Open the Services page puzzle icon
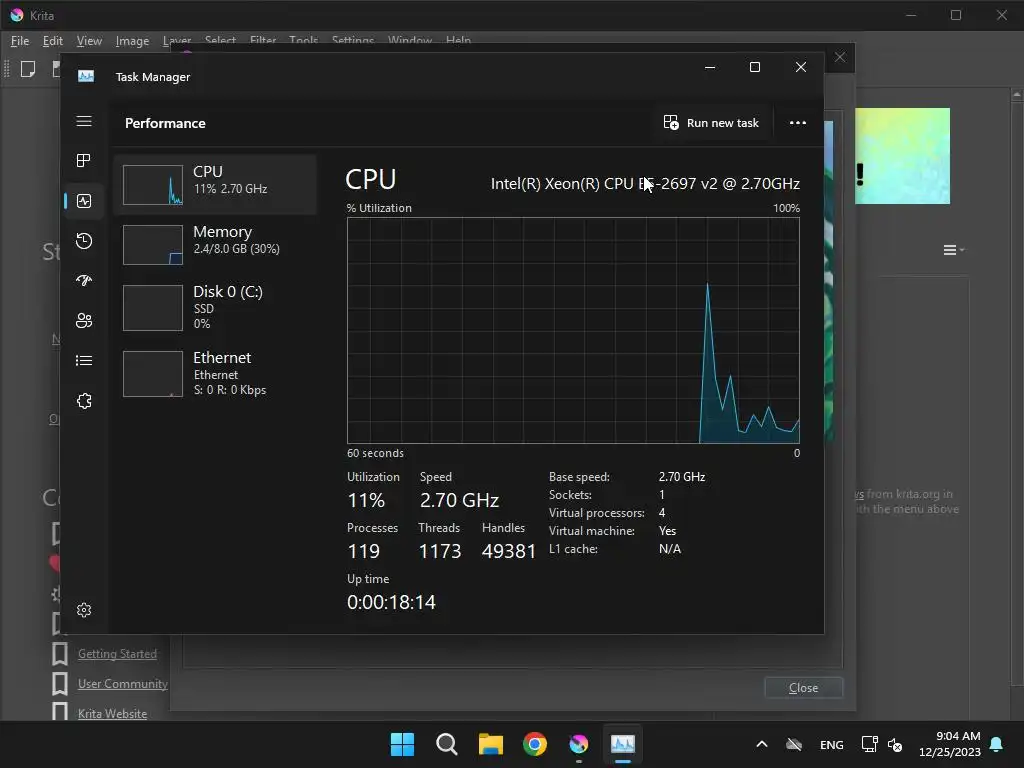Viewport: 1024px width, 768px height. point(84,401)
